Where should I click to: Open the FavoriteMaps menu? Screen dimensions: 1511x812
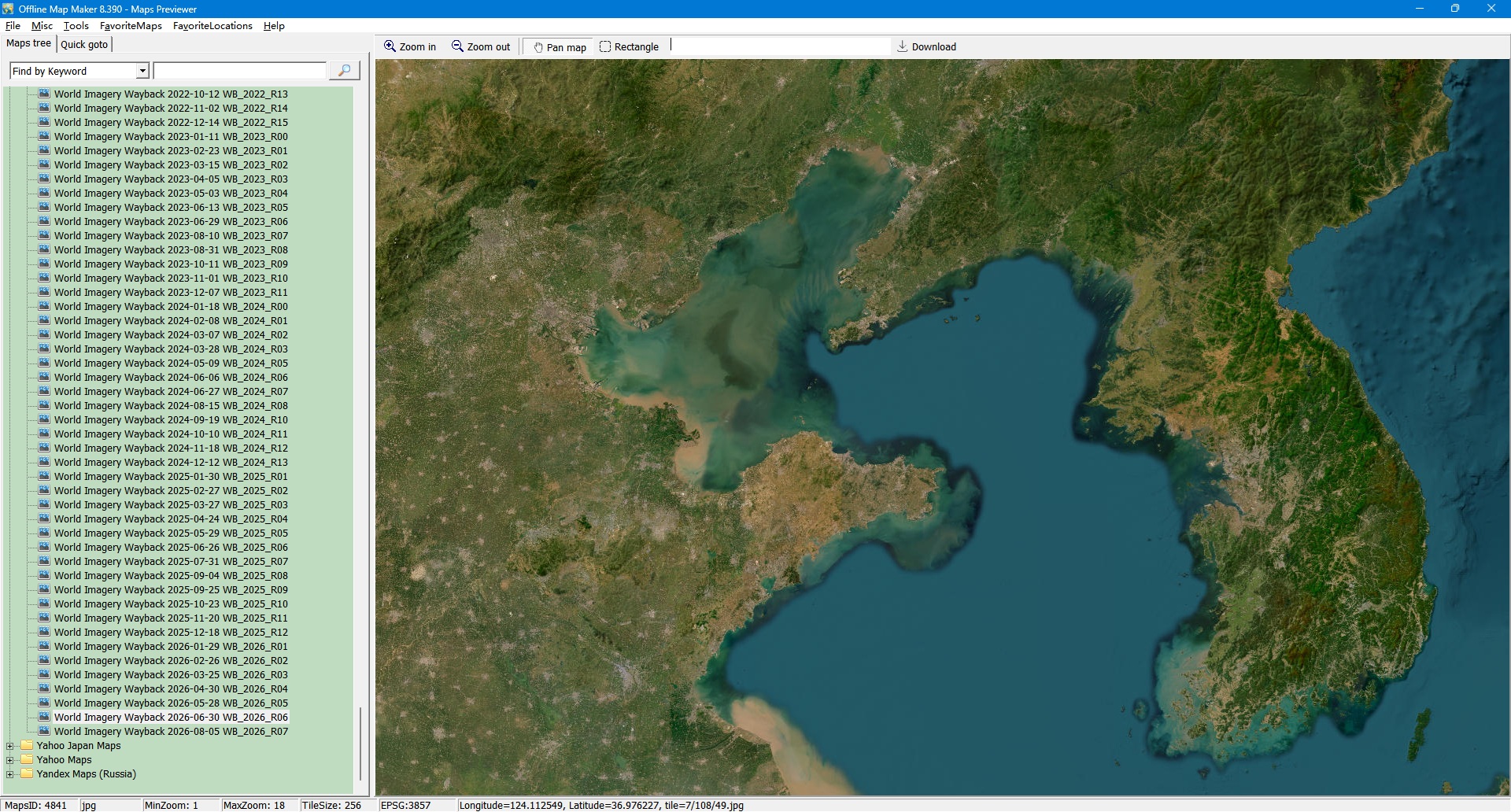[x=131, y=26]
